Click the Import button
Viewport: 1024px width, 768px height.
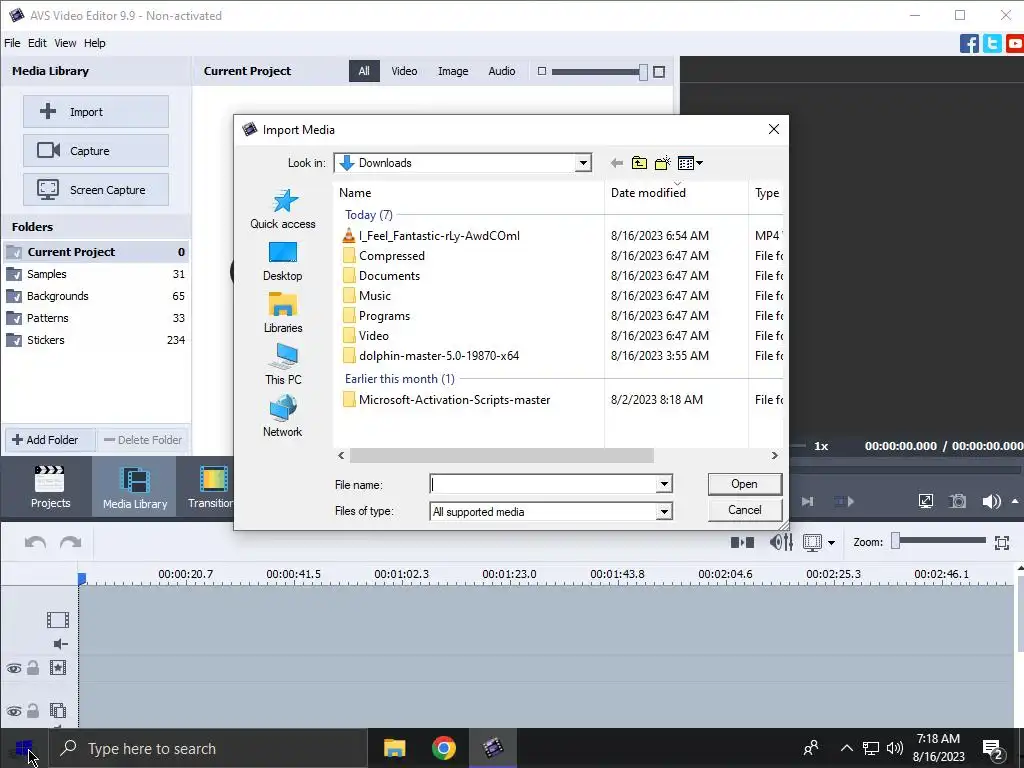coord(96,112)
